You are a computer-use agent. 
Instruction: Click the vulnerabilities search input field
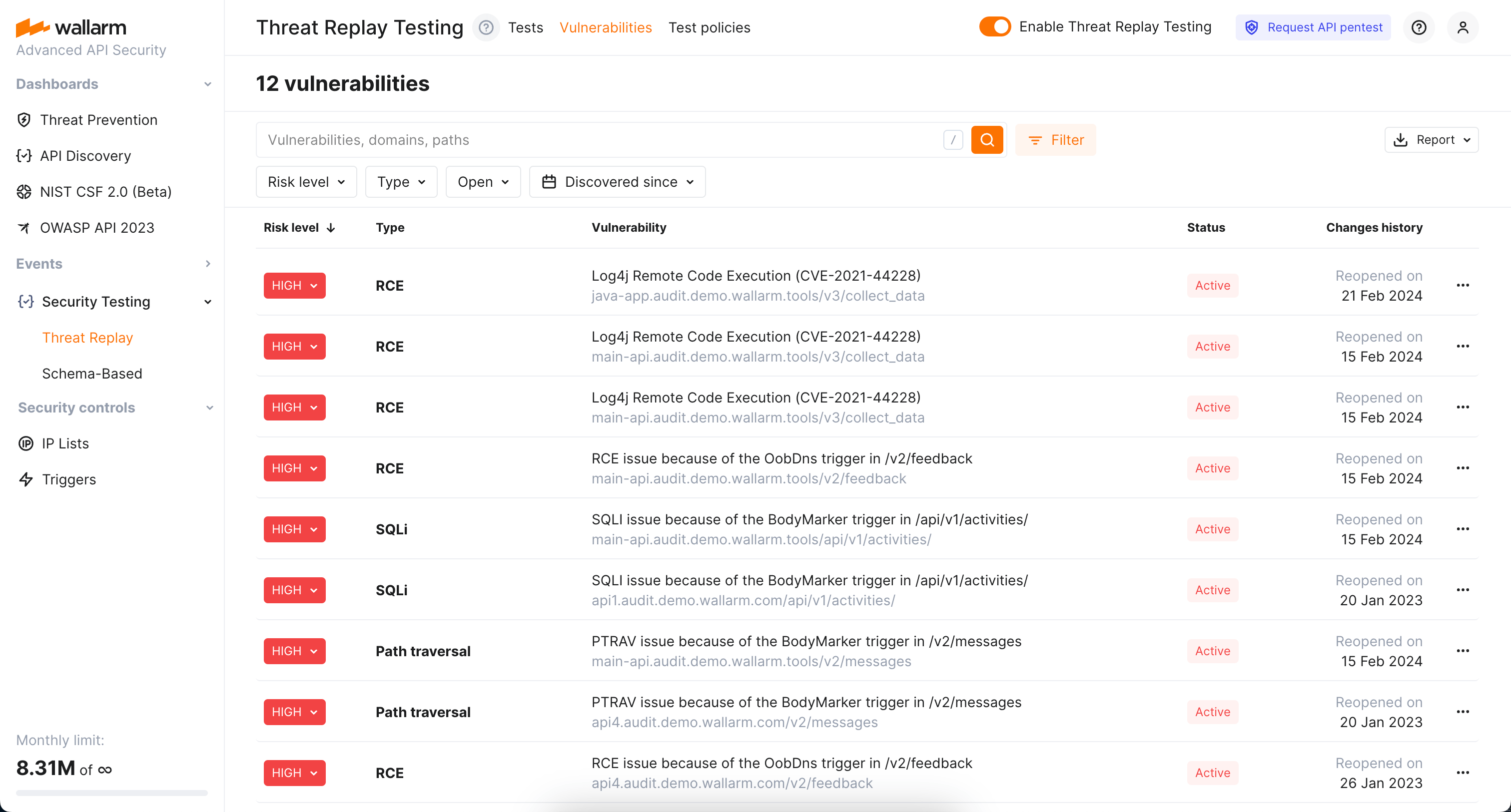[587, 139]
